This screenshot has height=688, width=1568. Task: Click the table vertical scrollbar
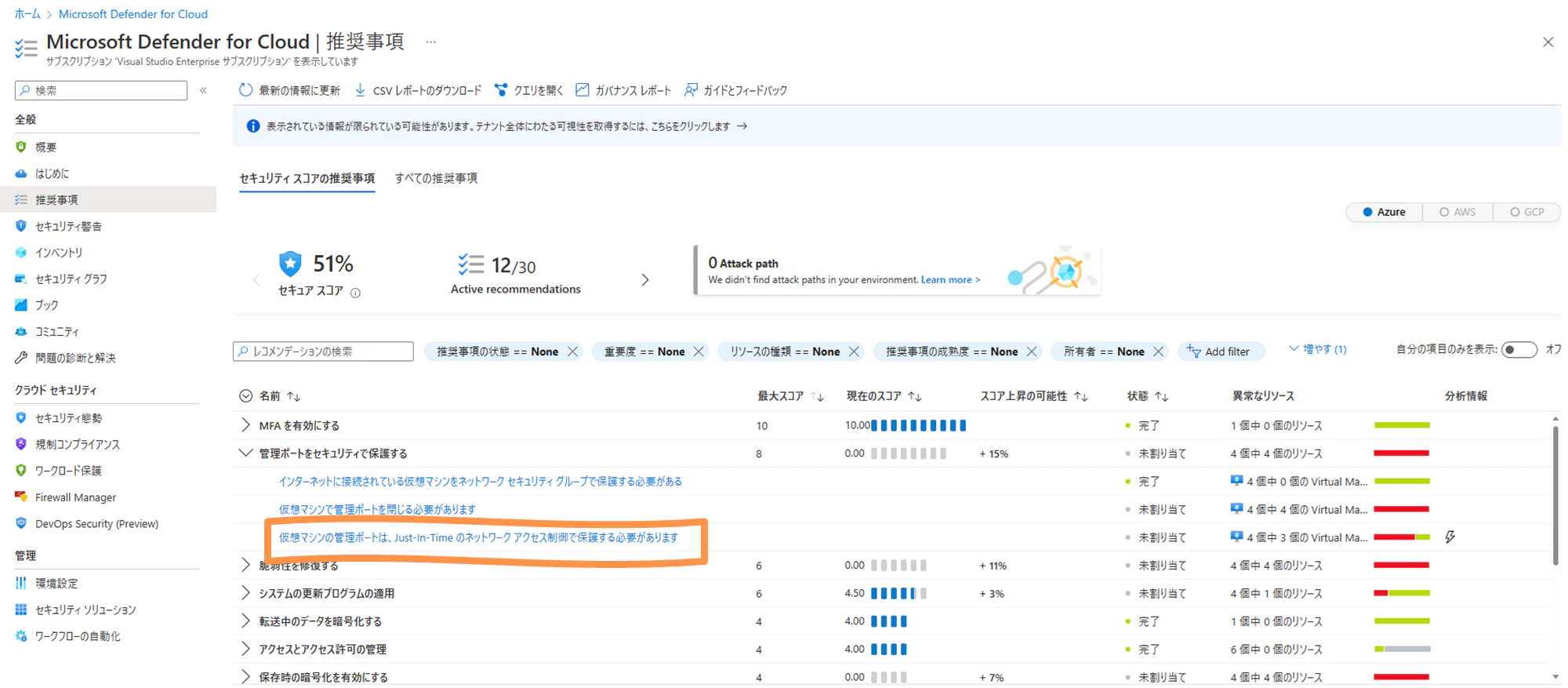[x=1555, y=494]
